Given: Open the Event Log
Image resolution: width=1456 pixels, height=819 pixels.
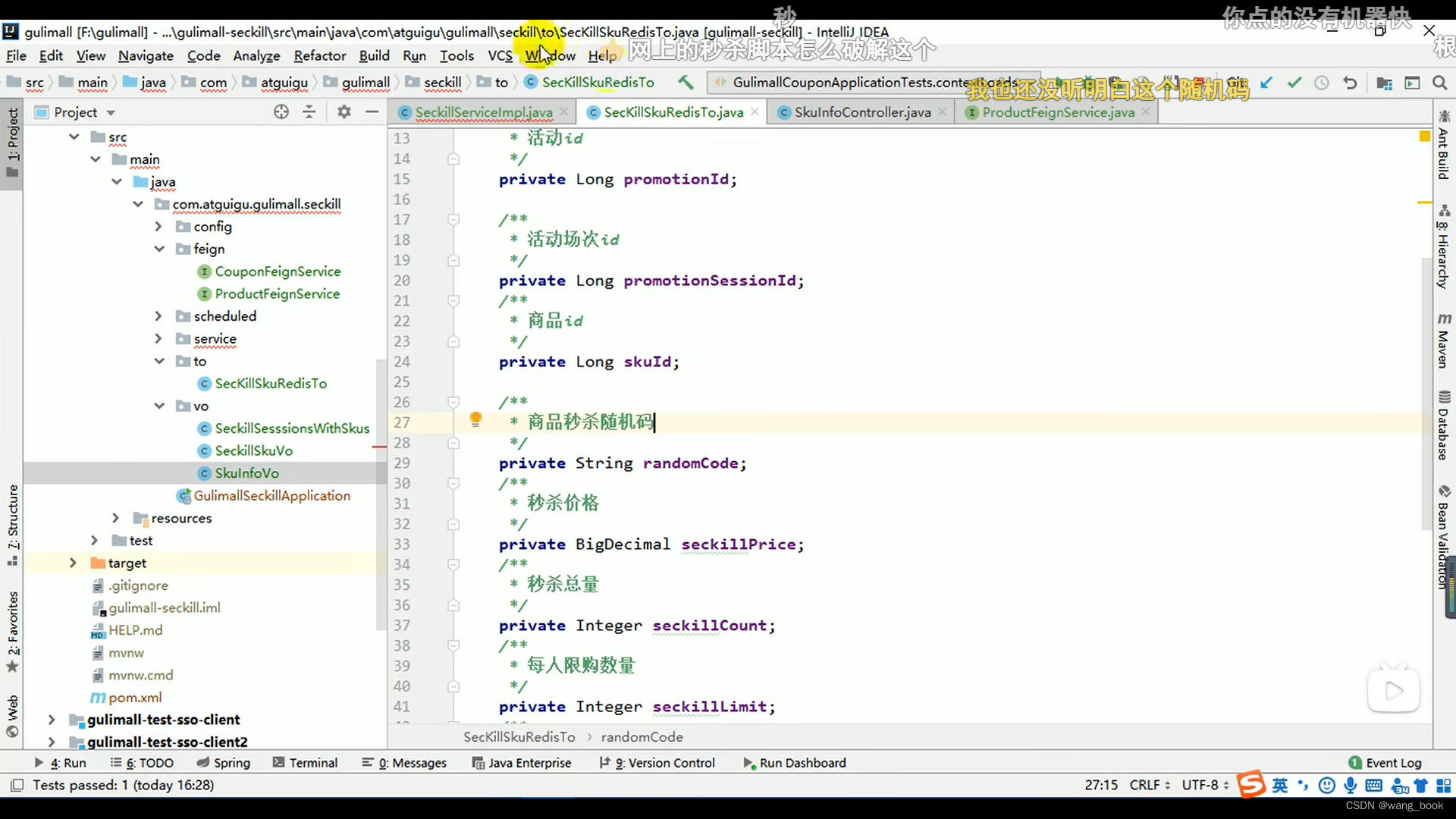Looking at the screenshot, I should click(x=1385, y=763).
